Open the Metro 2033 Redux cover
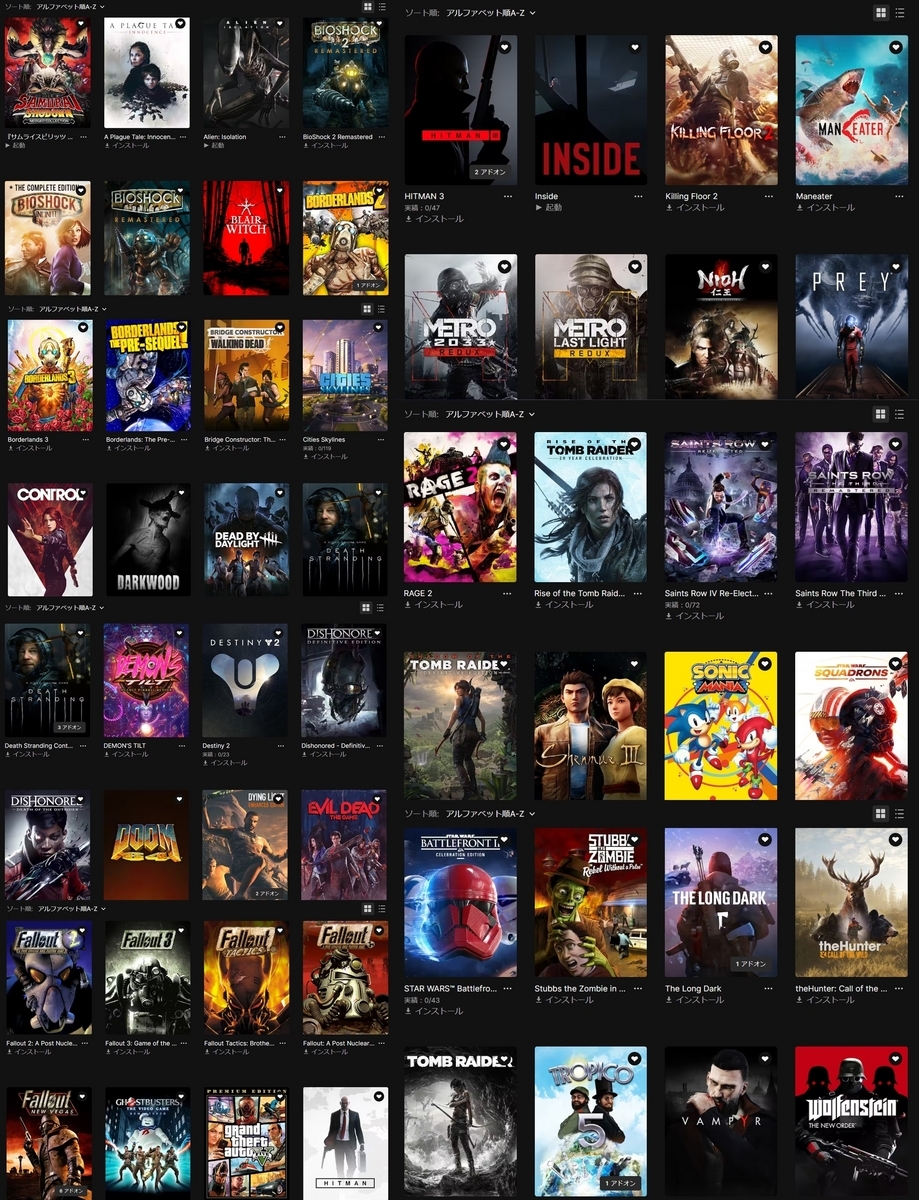Screen dimensions: 919x1200 pos(461,326)
